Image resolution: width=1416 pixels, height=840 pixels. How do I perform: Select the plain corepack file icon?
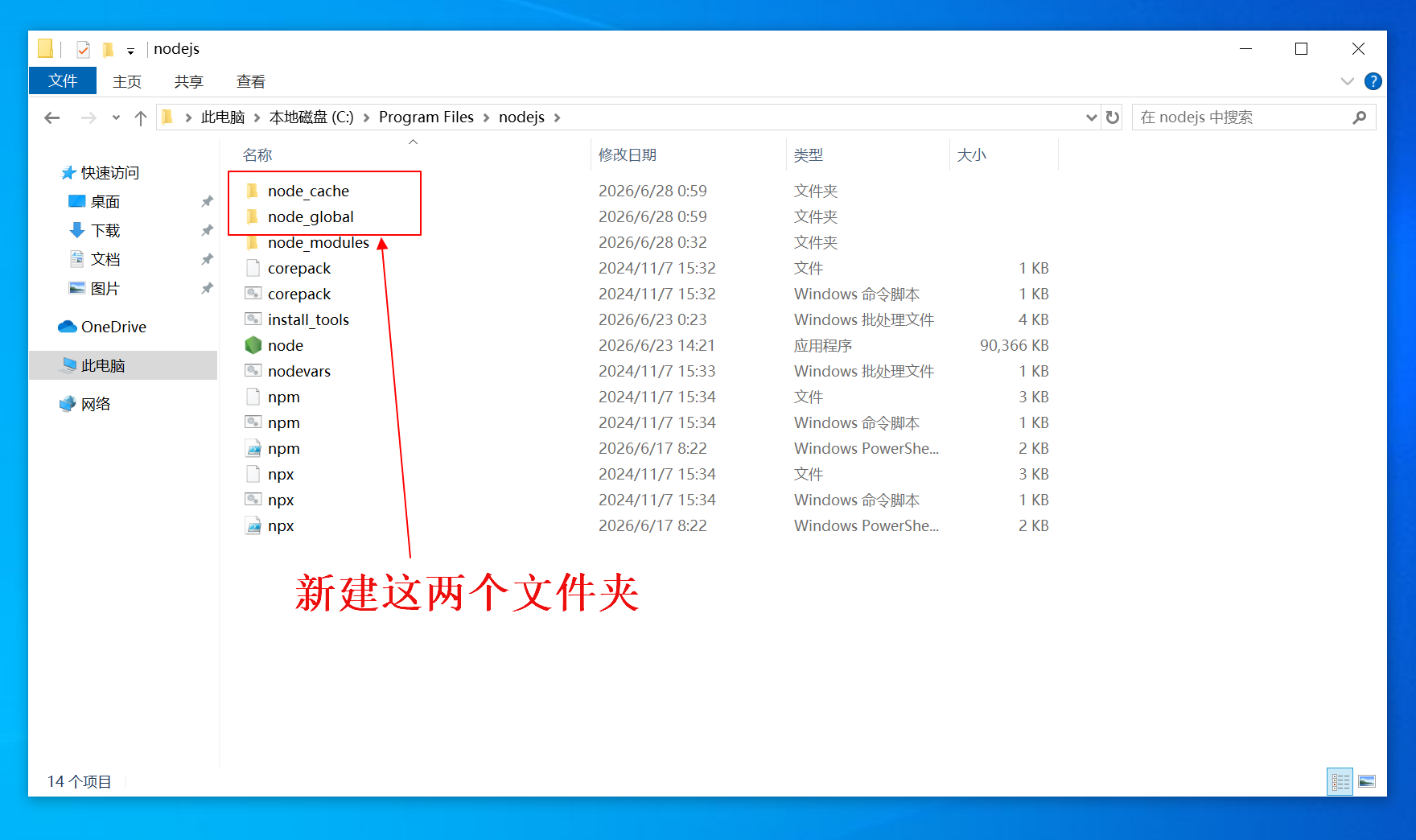pyautogui.click(x=253, y=268)
